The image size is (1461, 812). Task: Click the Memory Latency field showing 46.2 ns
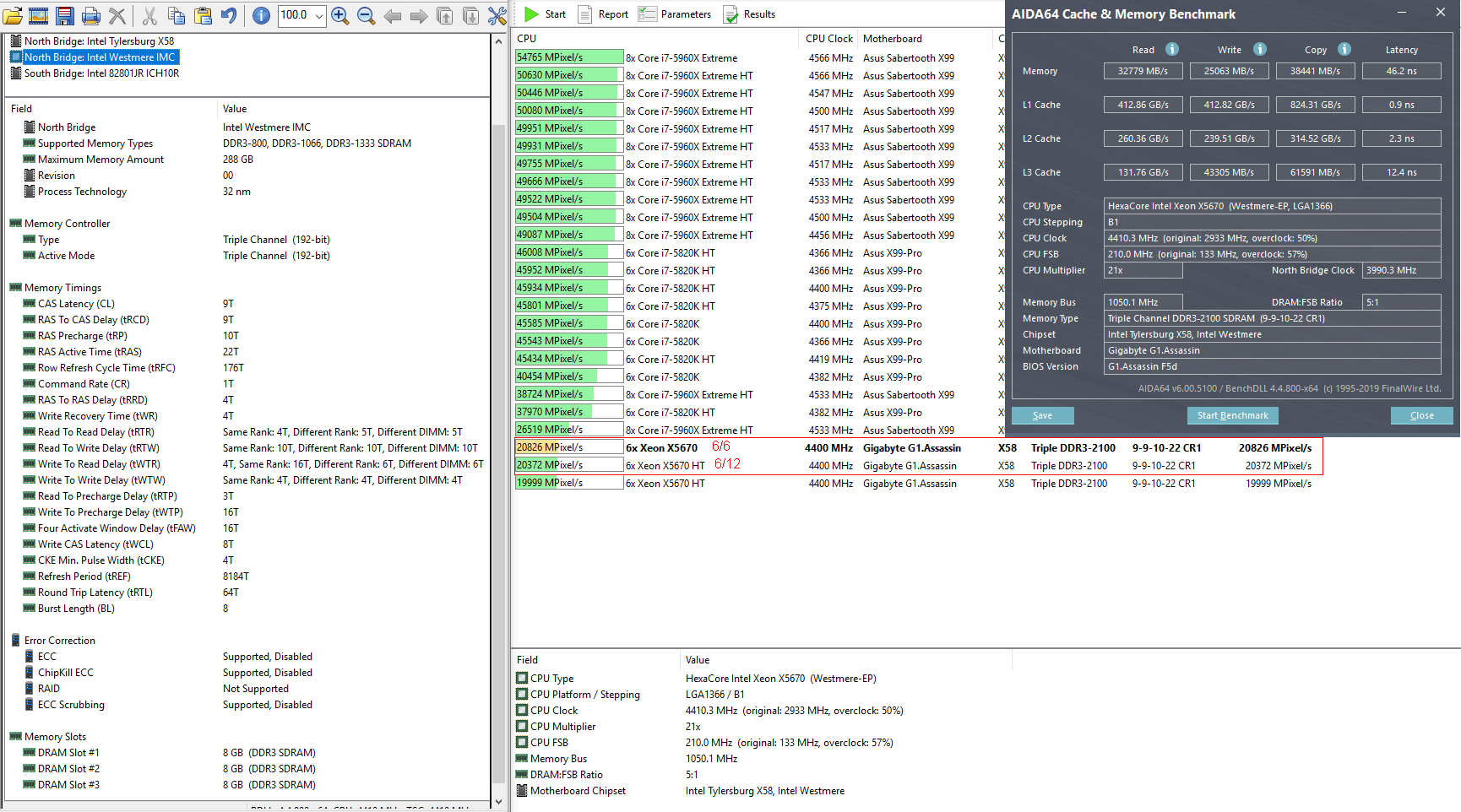(1401, 71)
